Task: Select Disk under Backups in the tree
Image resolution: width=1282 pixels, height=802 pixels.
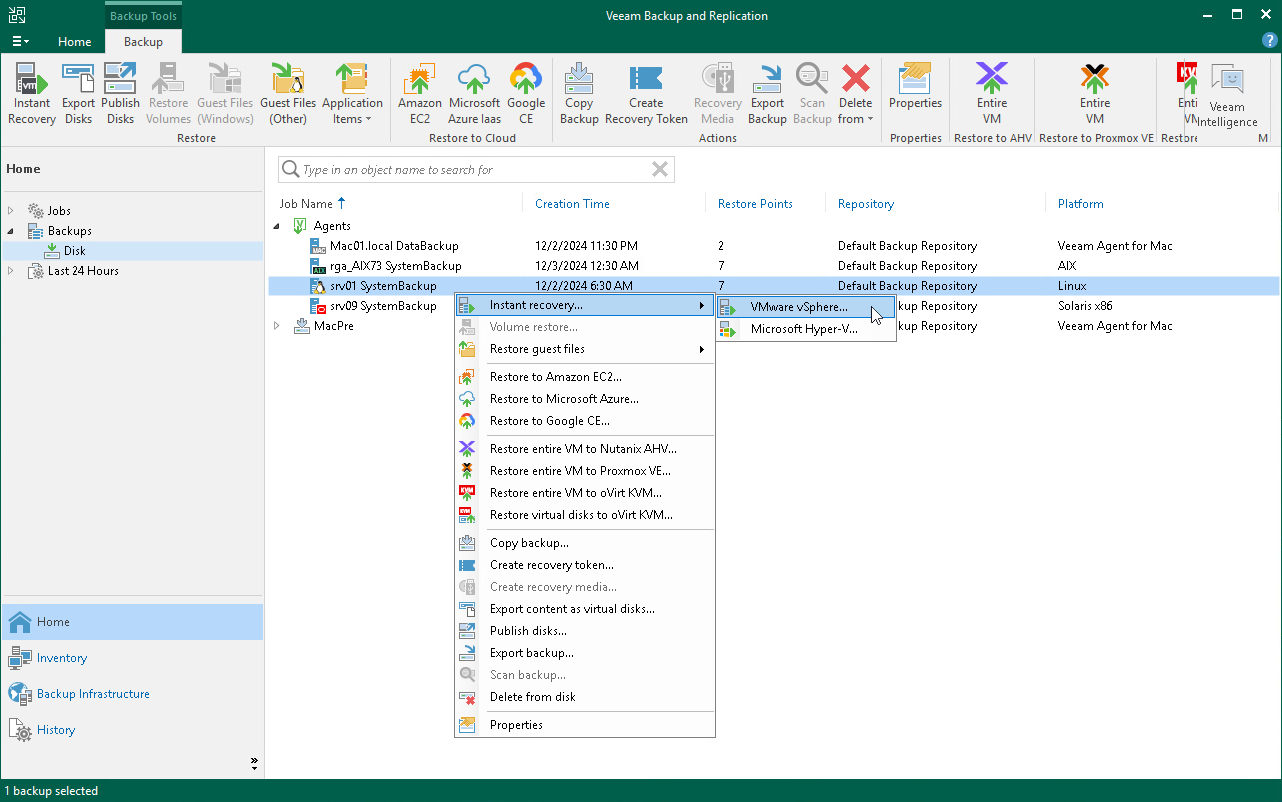Action: tap(75, 251)
